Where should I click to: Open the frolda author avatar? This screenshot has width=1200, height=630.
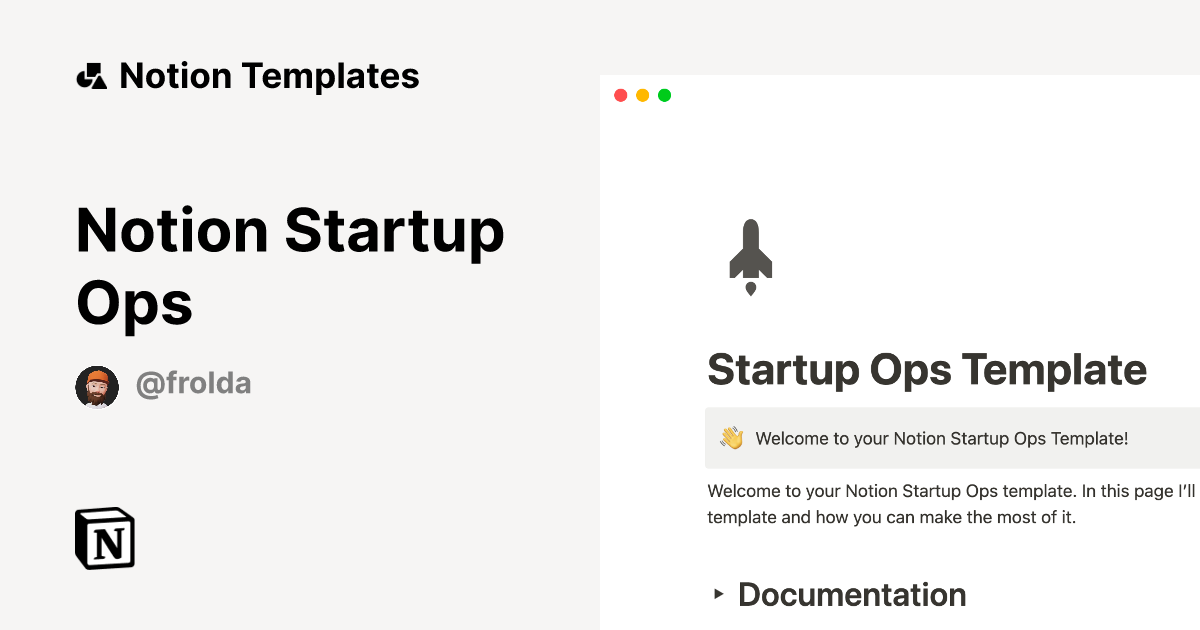pos(97,387)
